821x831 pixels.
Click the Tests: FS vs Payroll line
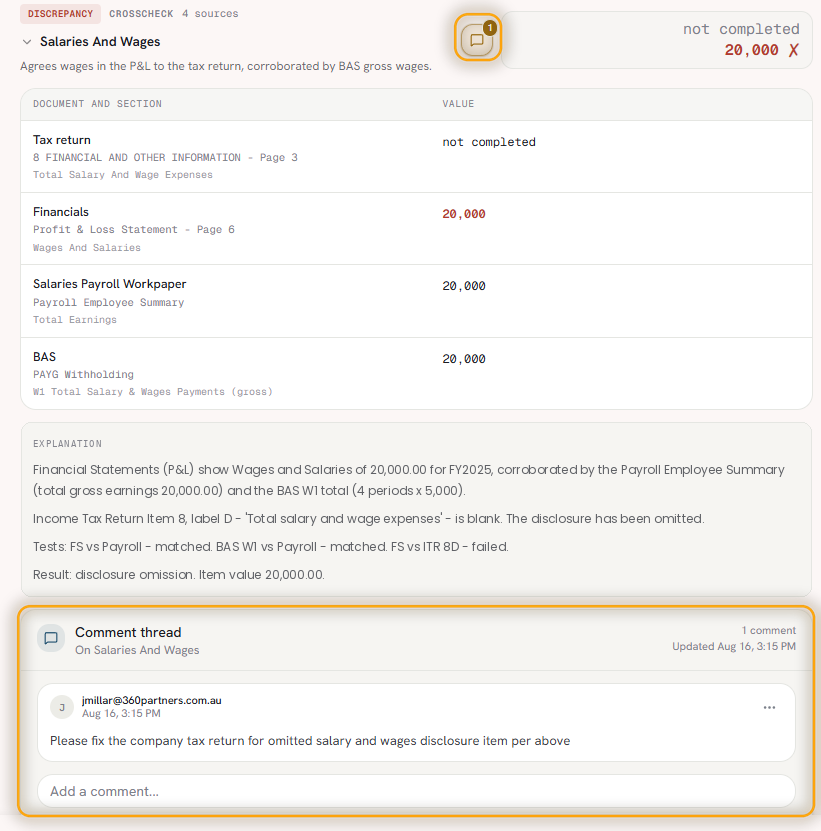(x=270, y=546)
